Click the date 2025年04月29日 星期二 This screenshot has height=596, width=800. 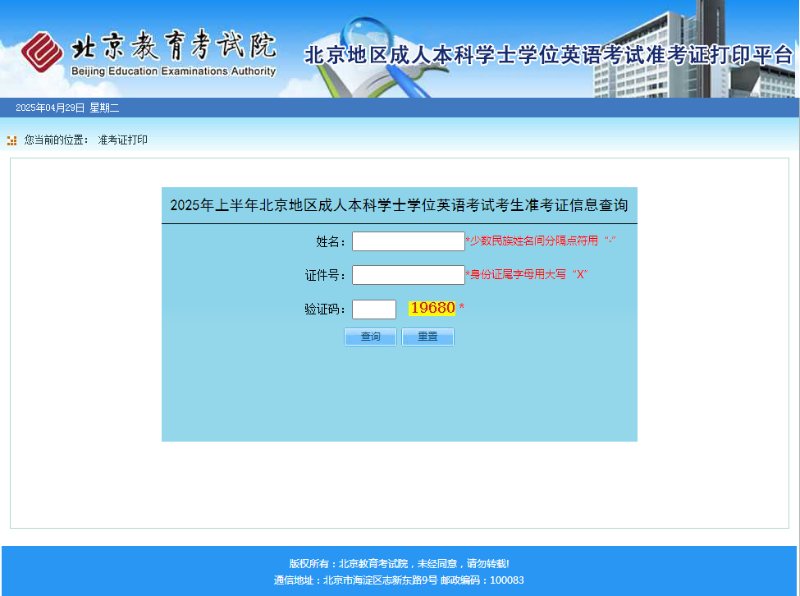tap(67, 107)
